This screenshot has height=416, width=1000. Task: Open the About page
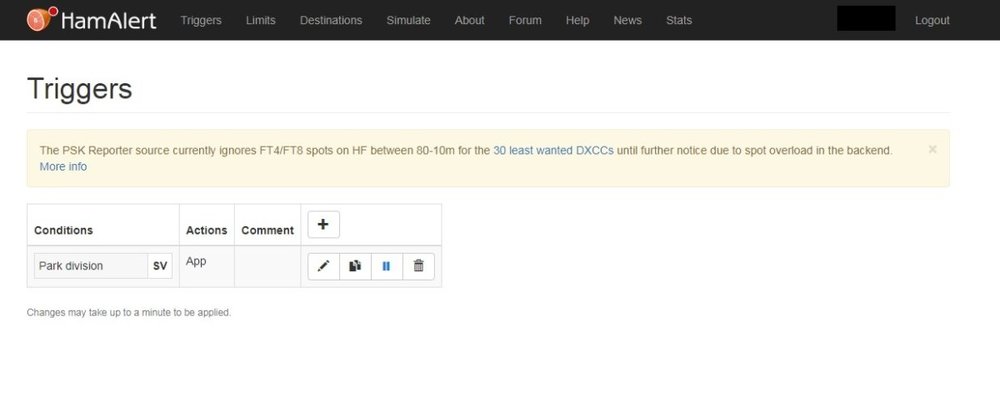point(469,20)
